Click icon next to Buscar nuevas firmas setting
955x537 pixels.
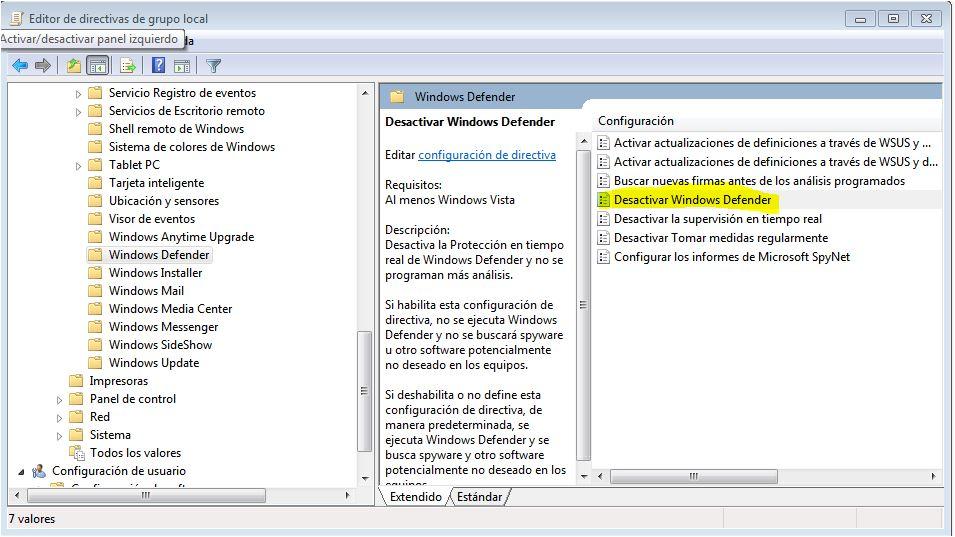click(604, 181)
